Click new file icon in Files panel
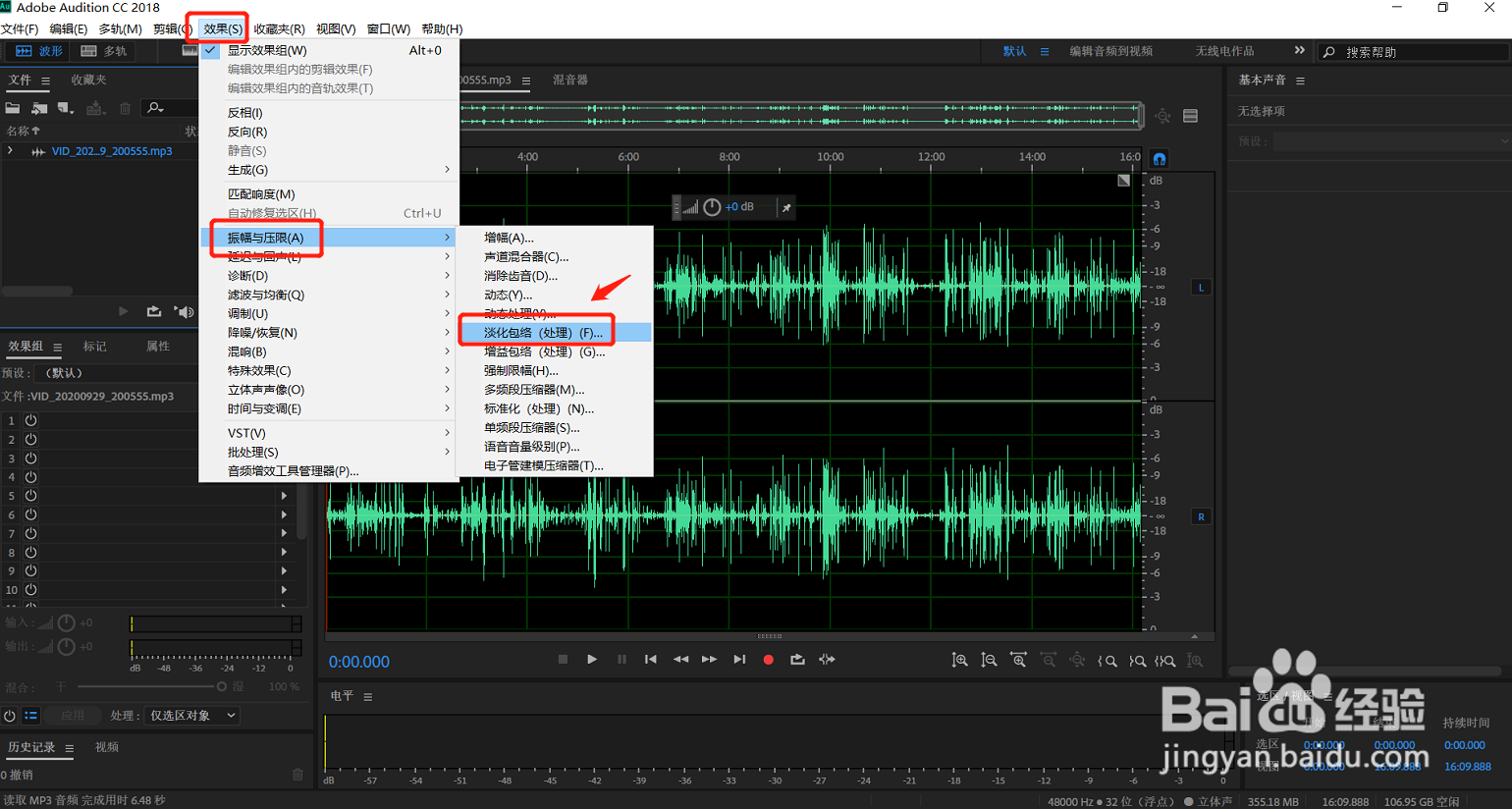 [x=66, y=108]
